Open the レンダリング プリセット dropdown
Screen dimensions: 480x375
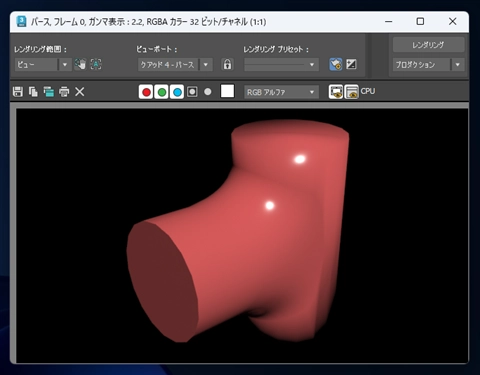click(281, 64)
